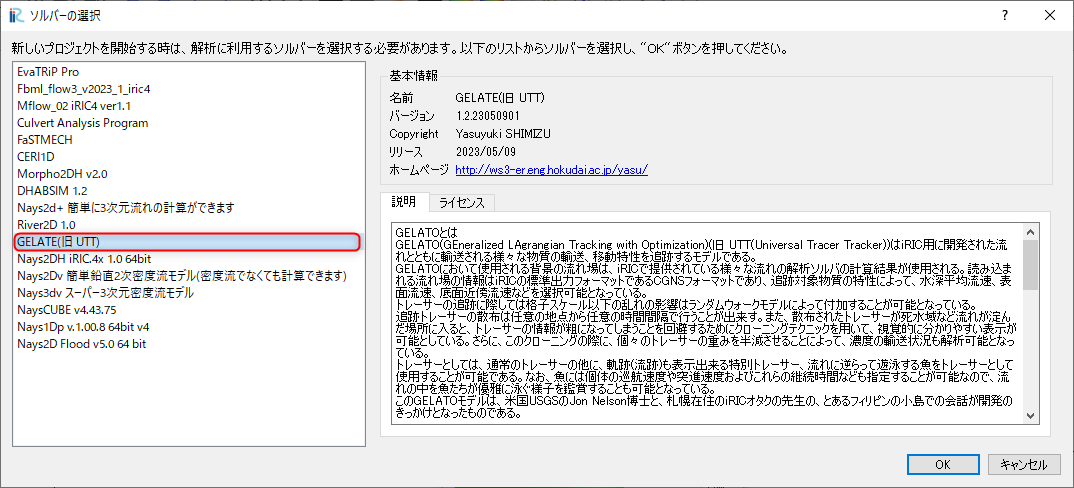Select Nays1Dp v.1.00.8 64bit v4
Viewport: 1074px width, 488px height.
[x=188, y=327]
